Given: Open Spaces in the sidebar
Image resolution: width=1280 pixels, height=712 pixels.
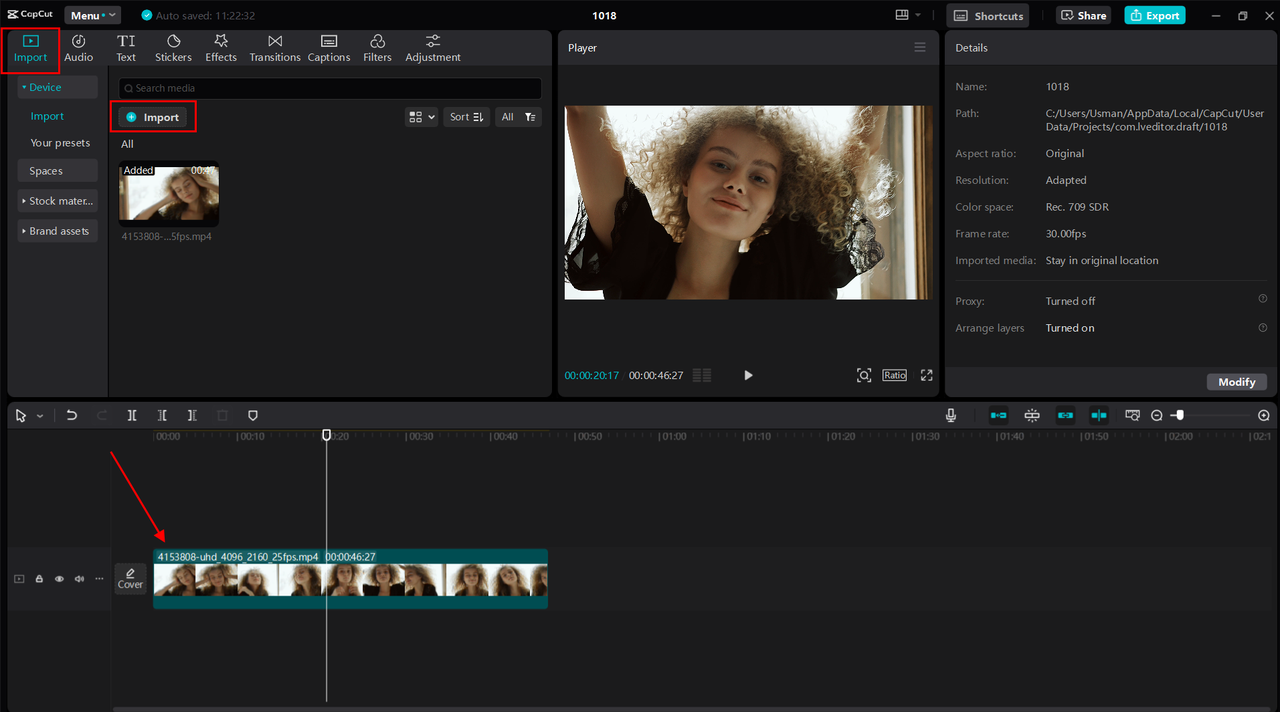Looking at the screenshot, I should (x=58, y=171).
